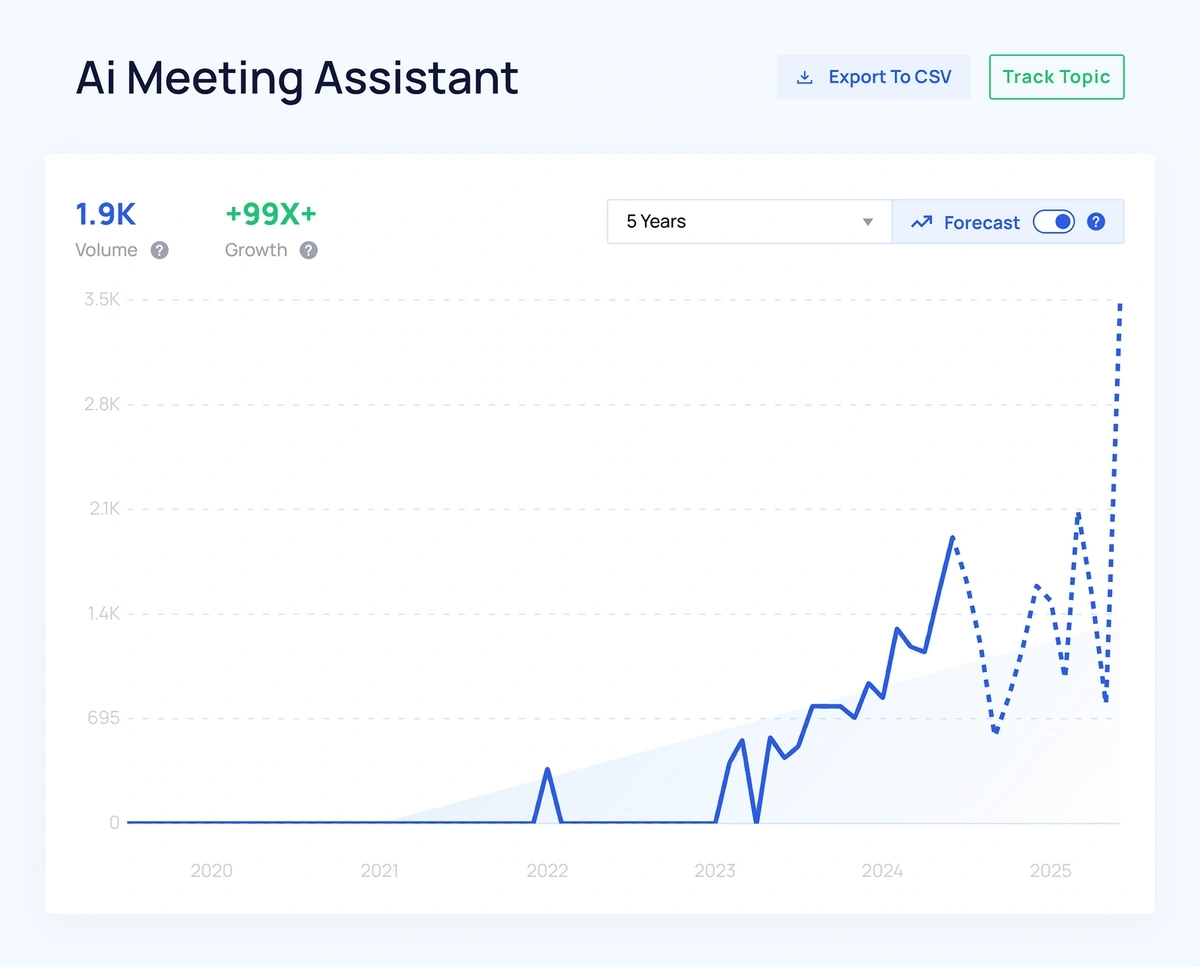1200x967 pixels.
Task: Click the 2020 x-axis label
Action: coord(211,871)
